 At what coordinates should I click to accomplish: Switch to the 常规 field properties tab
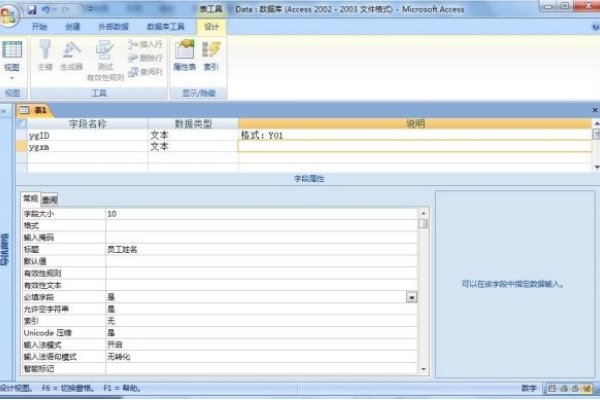pyautogui.click(x=31, y=198)
